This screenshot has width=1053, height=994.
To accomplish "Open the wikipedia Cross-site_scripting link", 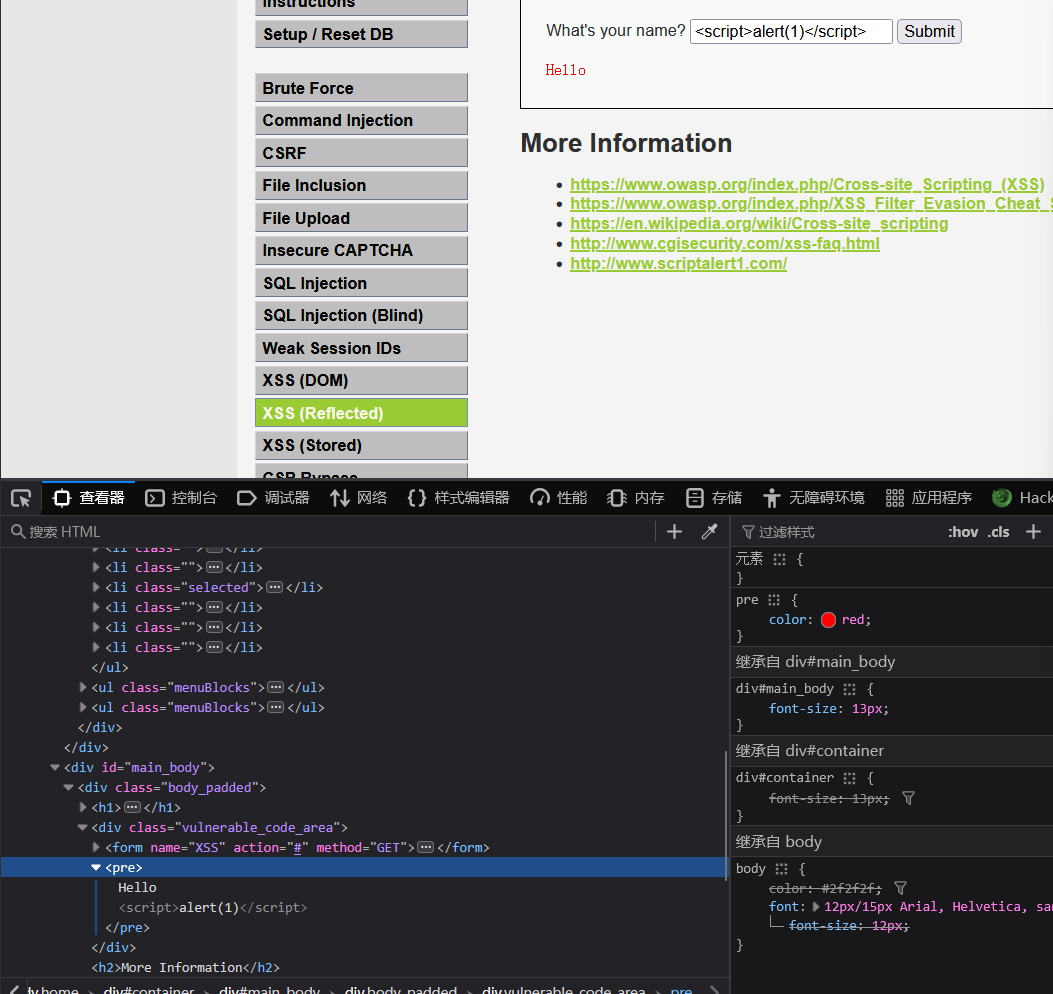I will [x=759, y=224].
